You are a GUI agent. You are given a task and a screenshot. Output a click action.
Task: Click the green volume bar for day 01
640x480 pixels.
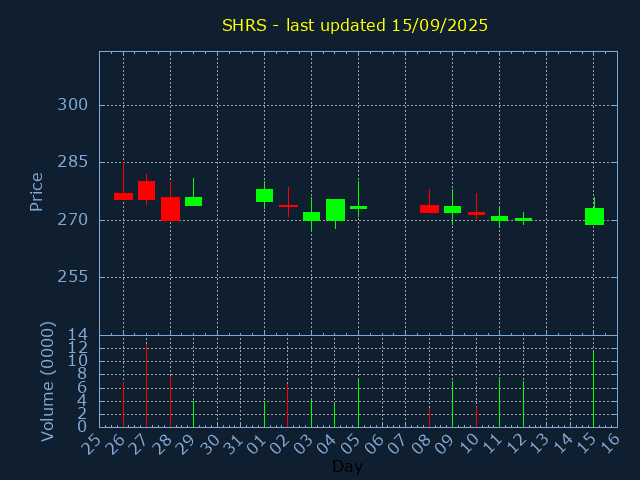tap(264, 414)
